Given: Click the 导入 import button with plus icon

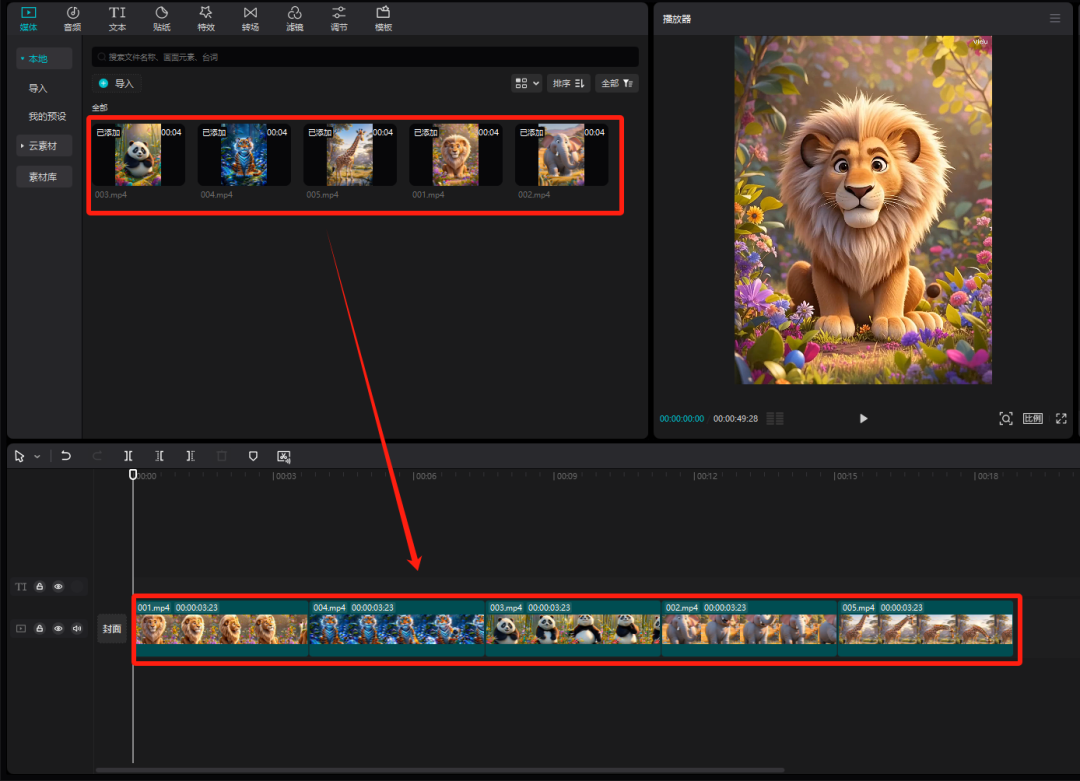Looking at the screenshot, I should click(x=115, y=84).
